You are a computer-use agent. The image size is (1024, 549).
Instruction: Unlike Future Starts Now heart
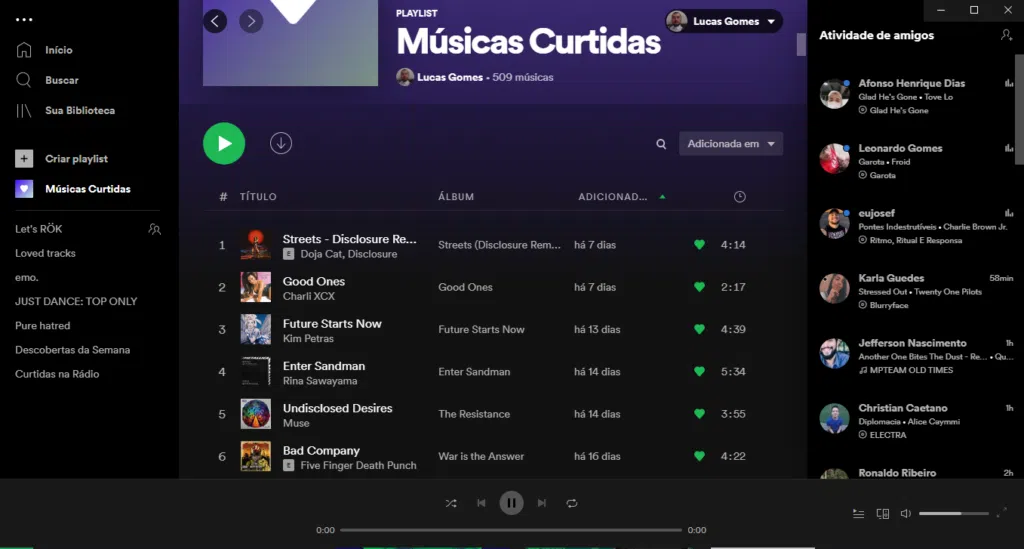tap(699, 330)
